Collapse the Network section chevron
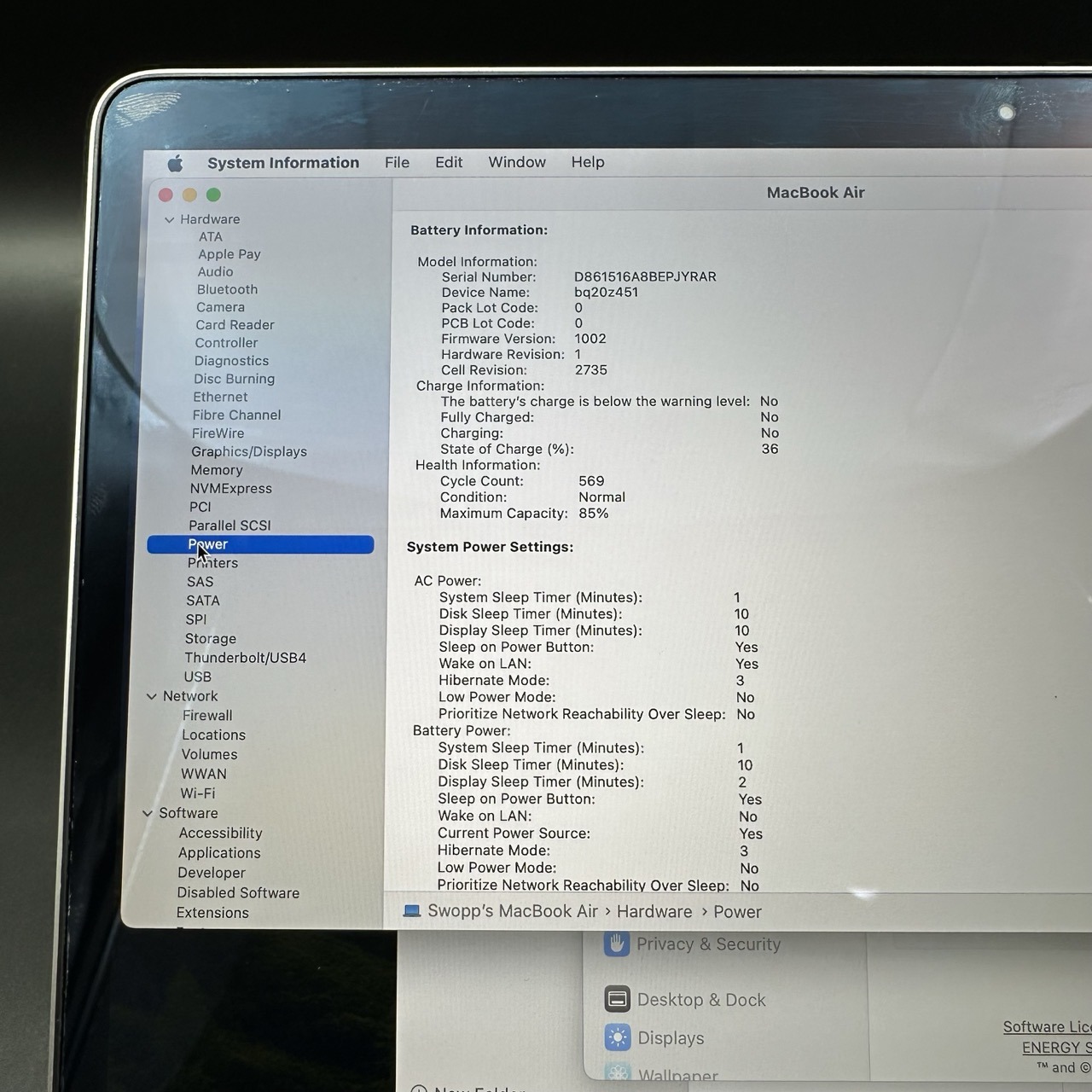 (x=152, y=696)
